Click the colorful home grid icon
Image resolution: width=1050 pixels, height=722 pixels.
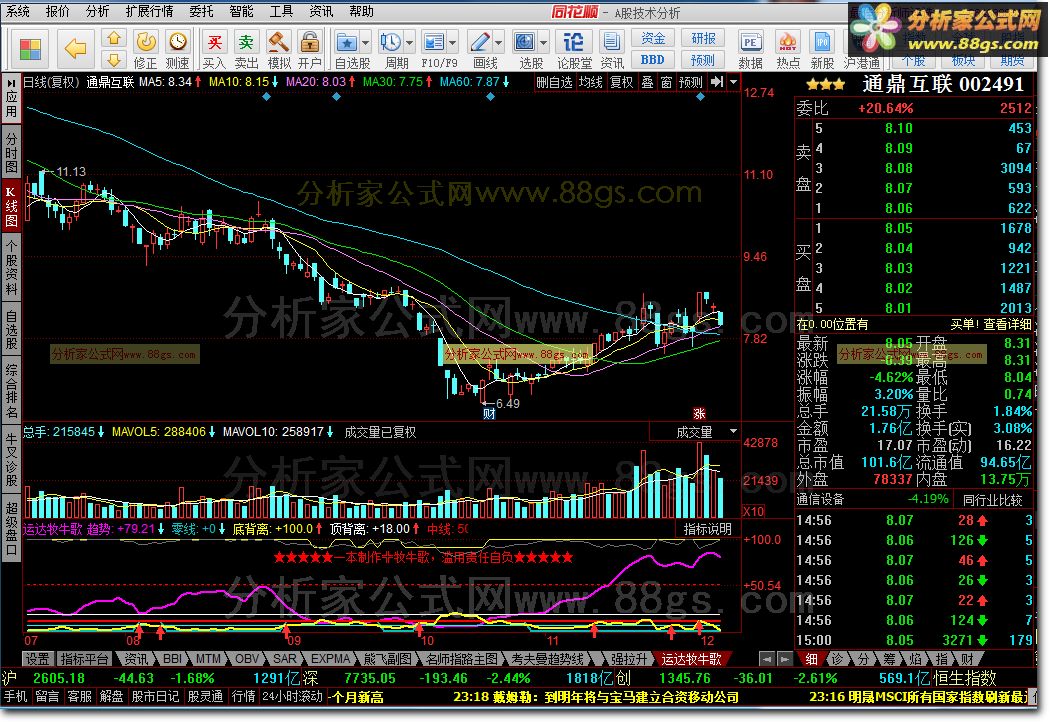[30, 49]
